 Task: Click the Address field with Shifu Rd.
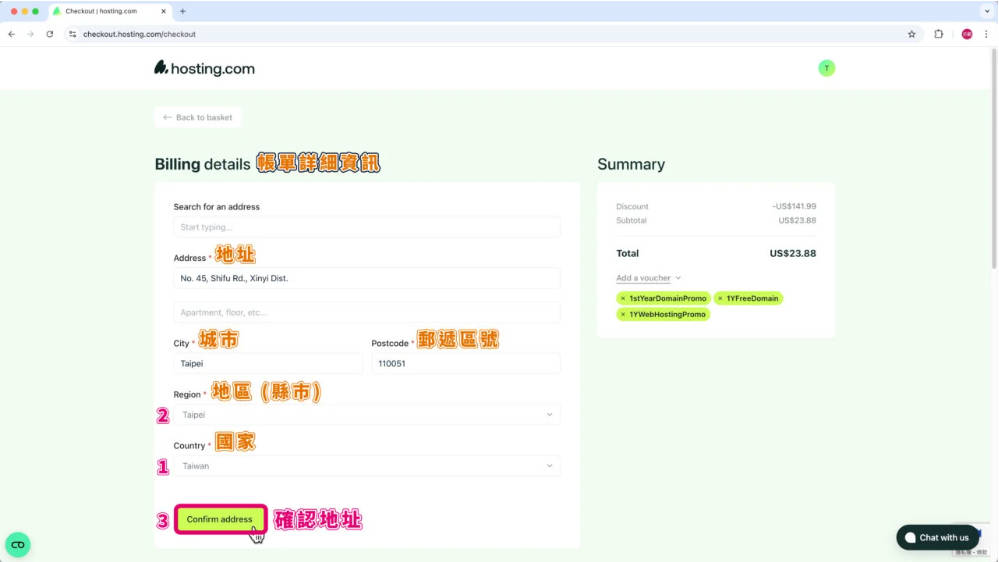[x=367, y=278]
